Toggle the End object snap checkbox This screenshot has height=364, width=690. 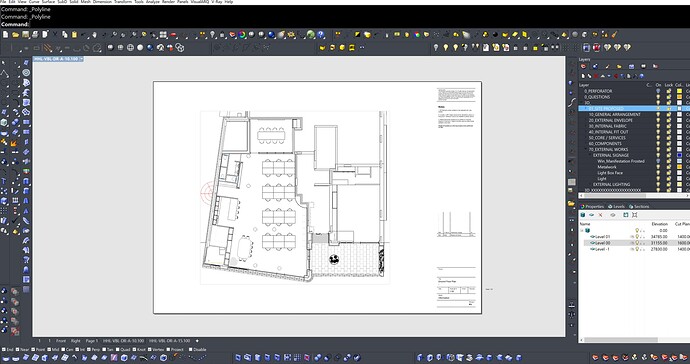(x=4, y=349)
